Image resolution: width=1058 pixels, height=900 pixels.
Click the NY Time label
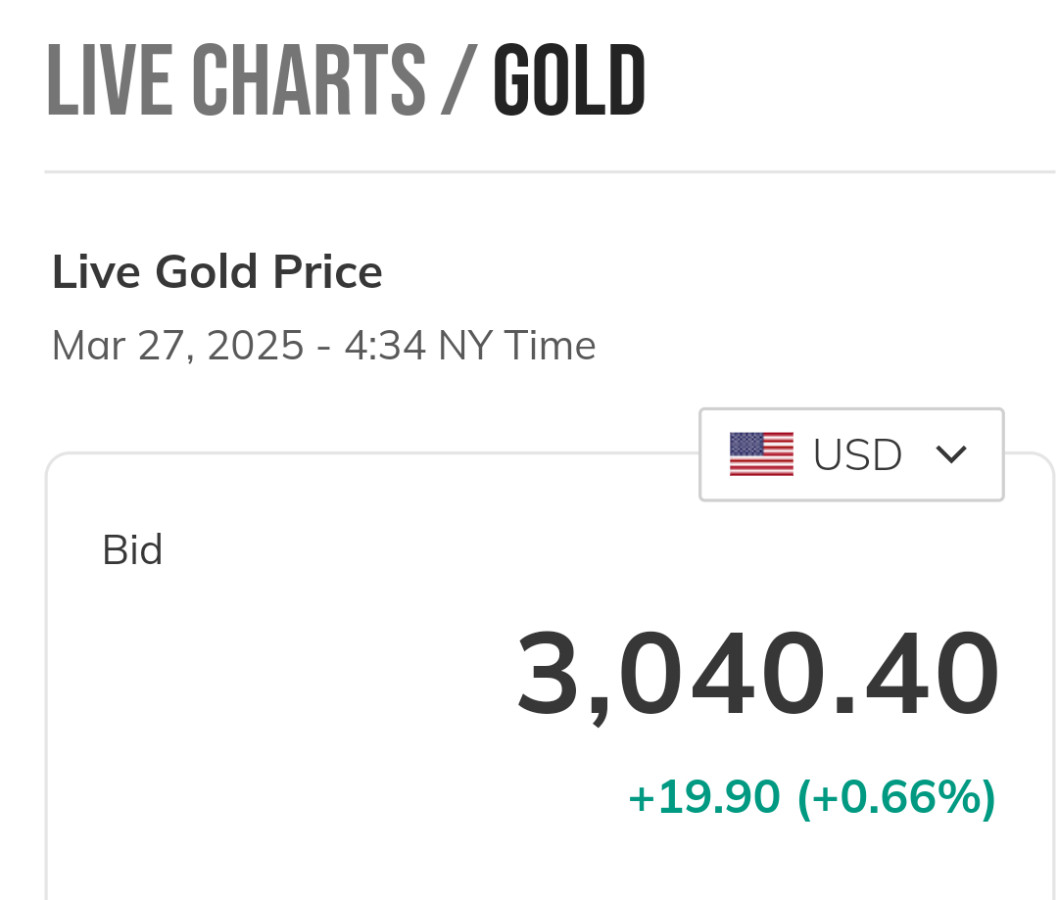[517, 346]
